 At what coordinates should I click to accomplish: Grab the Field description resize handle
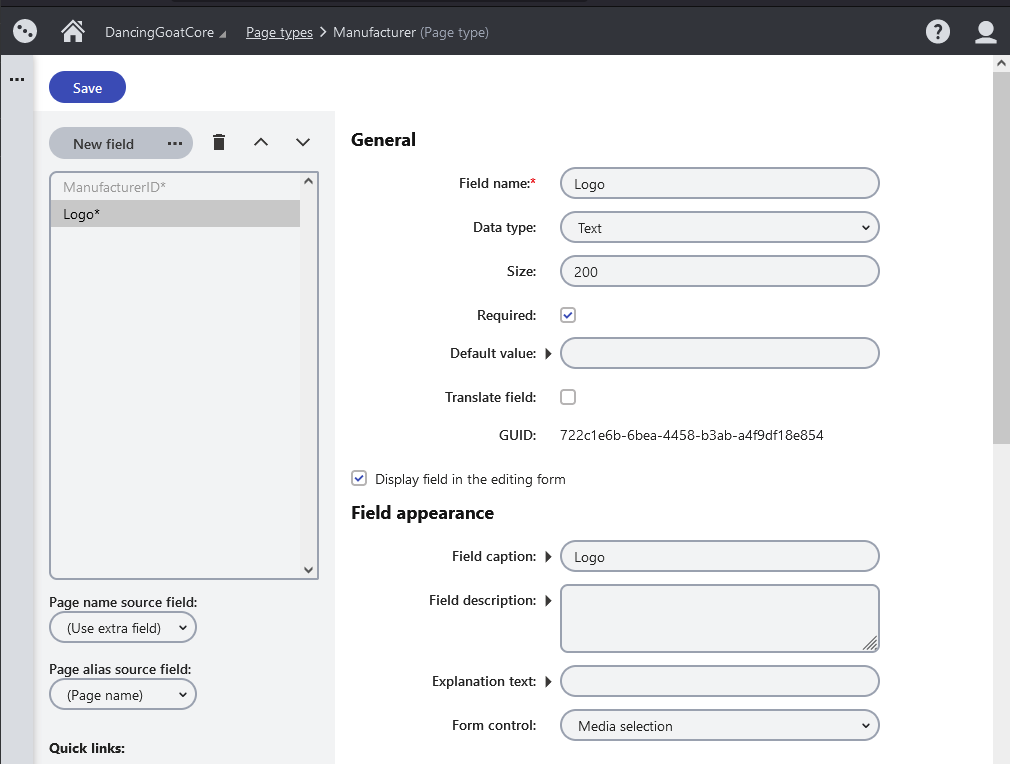870,643
